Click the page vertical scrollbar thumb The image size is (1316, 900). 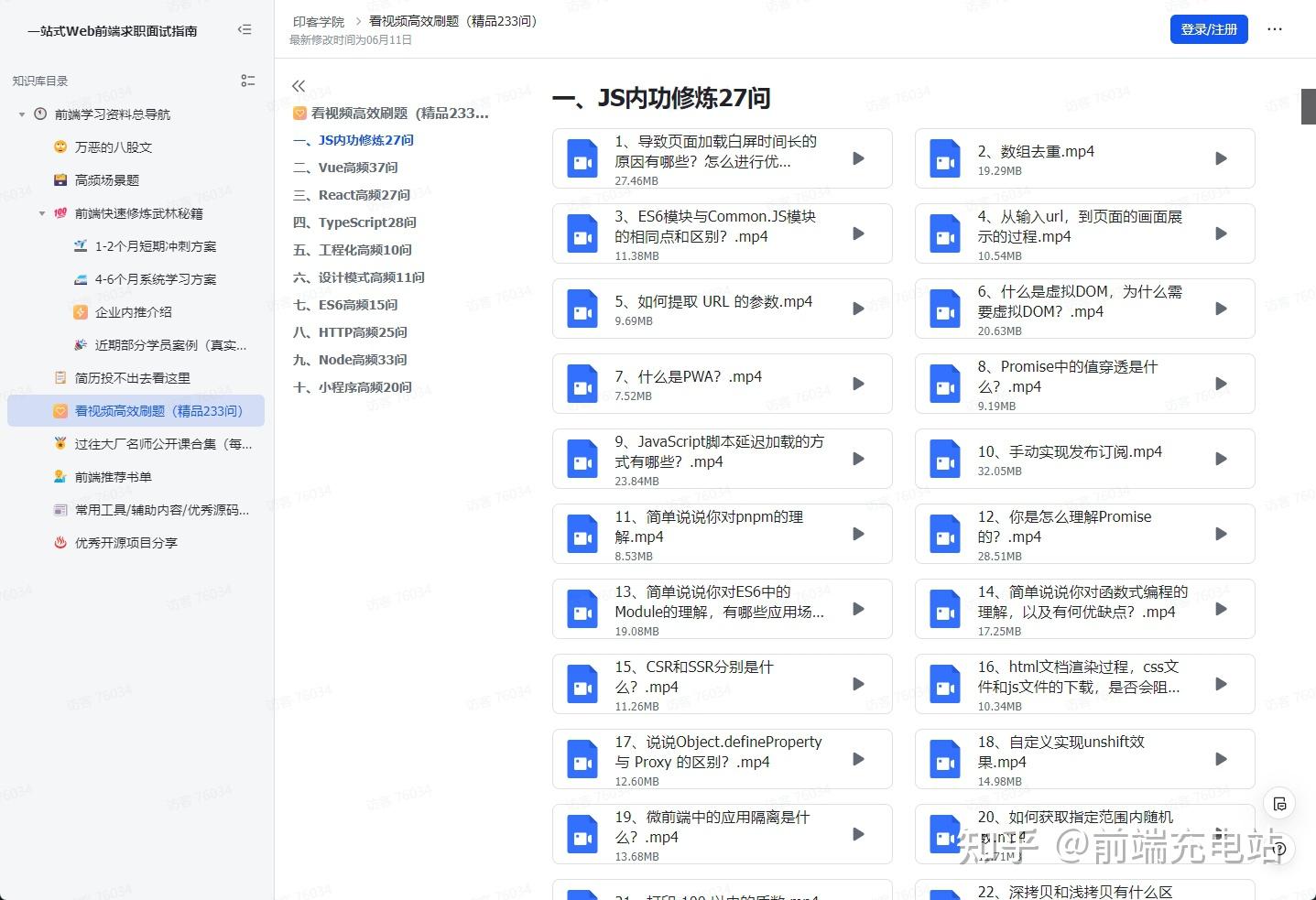click(1309, 106)
